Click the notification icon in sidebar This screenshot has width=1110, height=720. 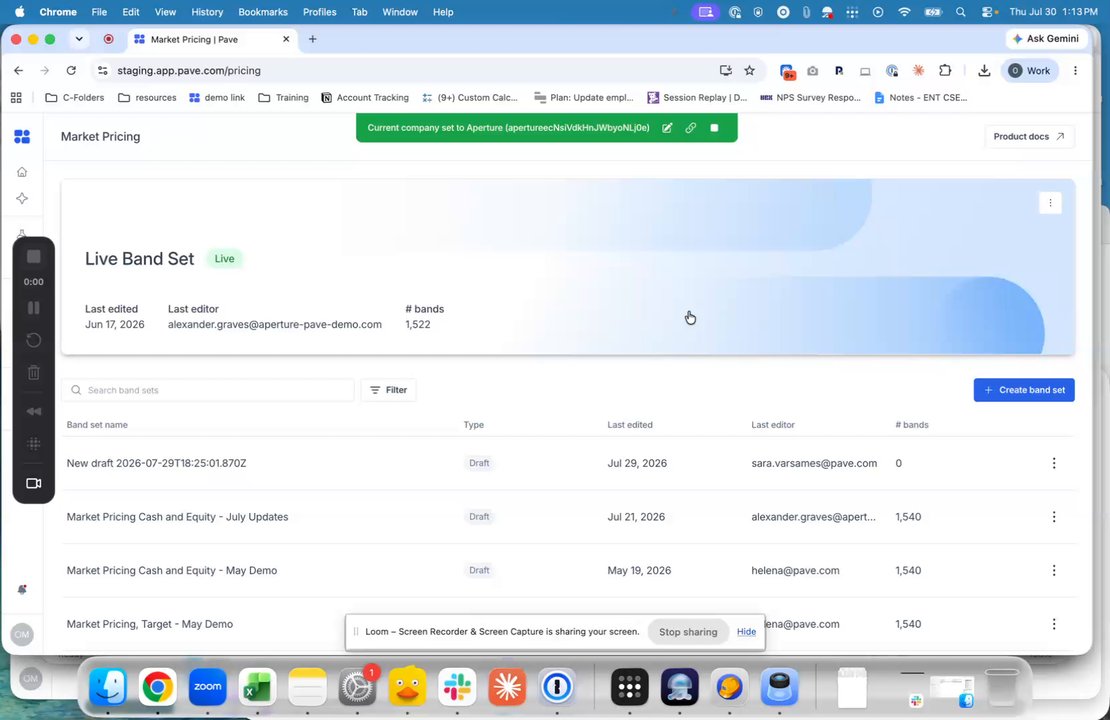[22, 590]
